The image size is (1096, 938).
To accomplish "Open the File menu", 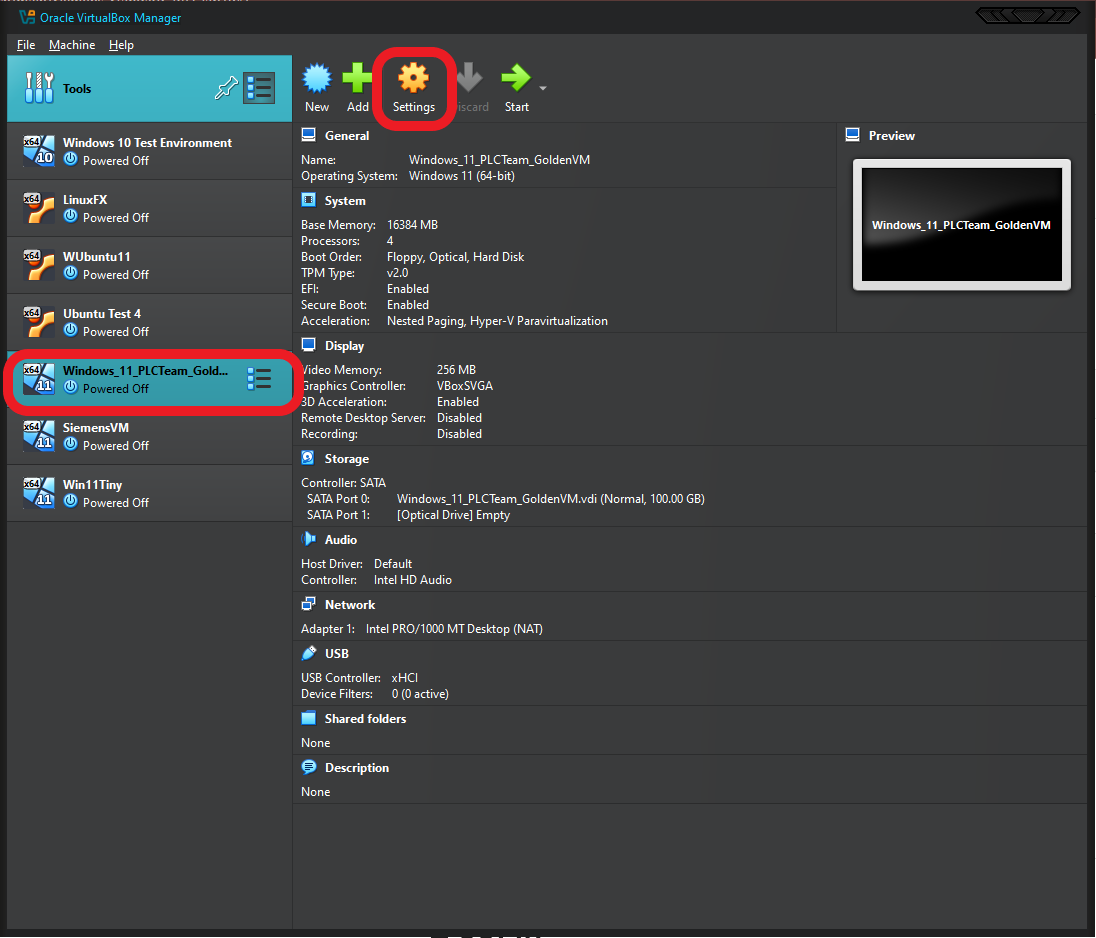I will 26,45.
